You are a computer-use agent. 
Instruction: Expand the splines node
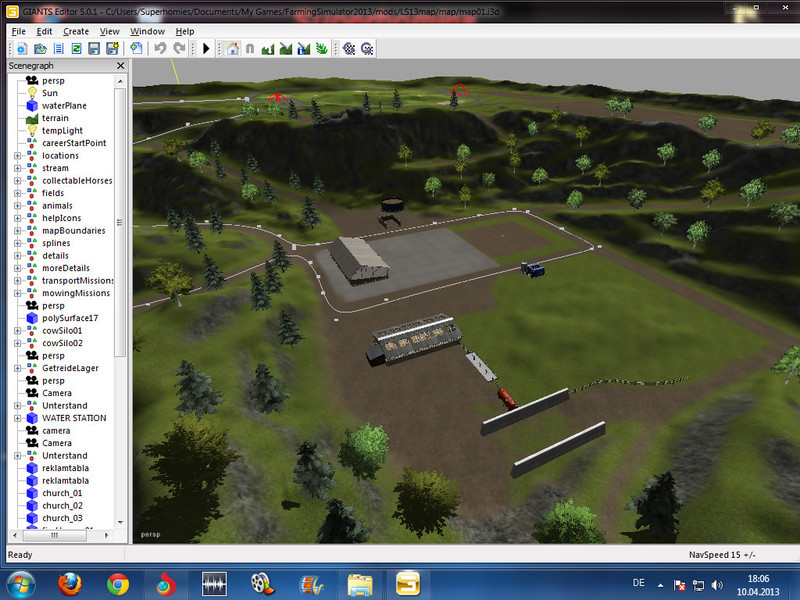(x=17, y=243)
